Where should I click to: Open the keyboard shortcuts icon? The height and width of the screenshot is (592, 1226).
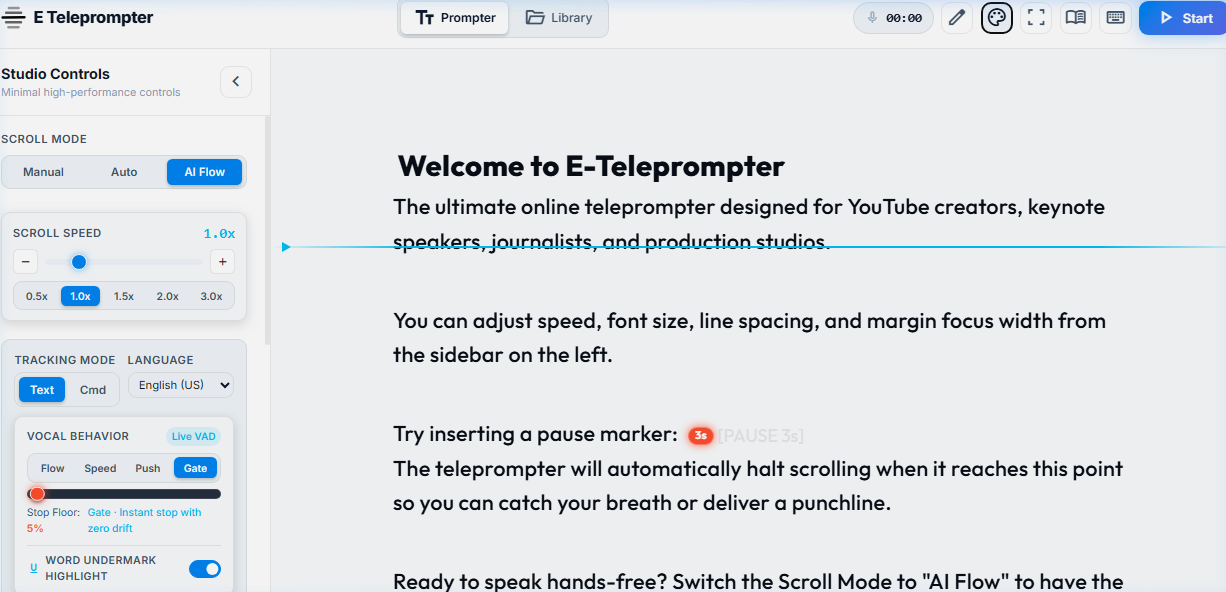[x=1115, y=18]
